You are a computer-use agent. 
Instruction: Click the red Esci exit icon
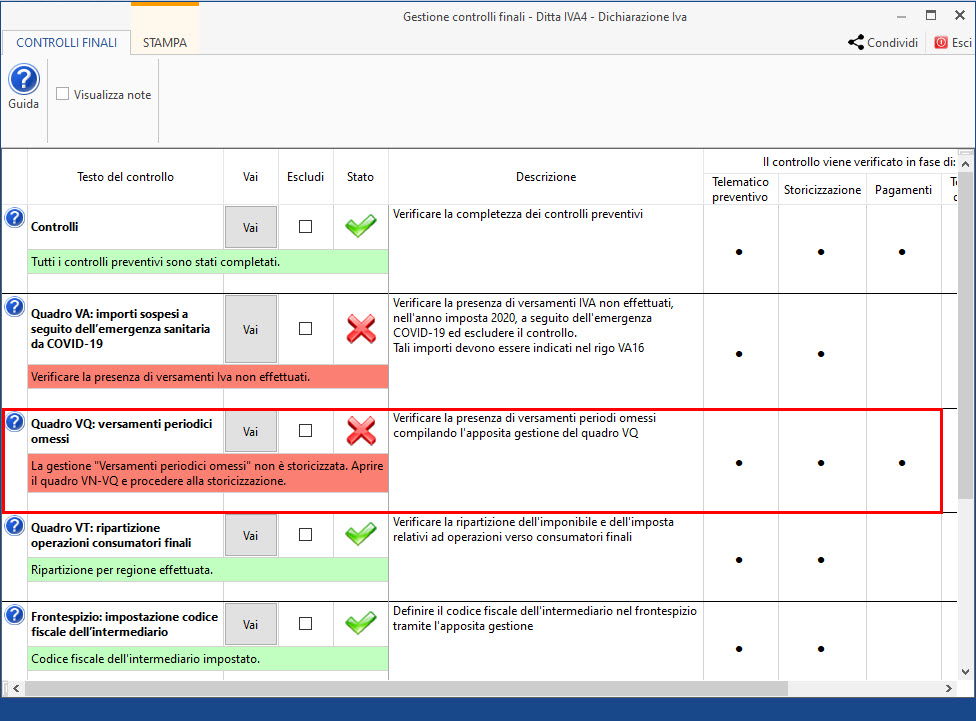(941, 43)
